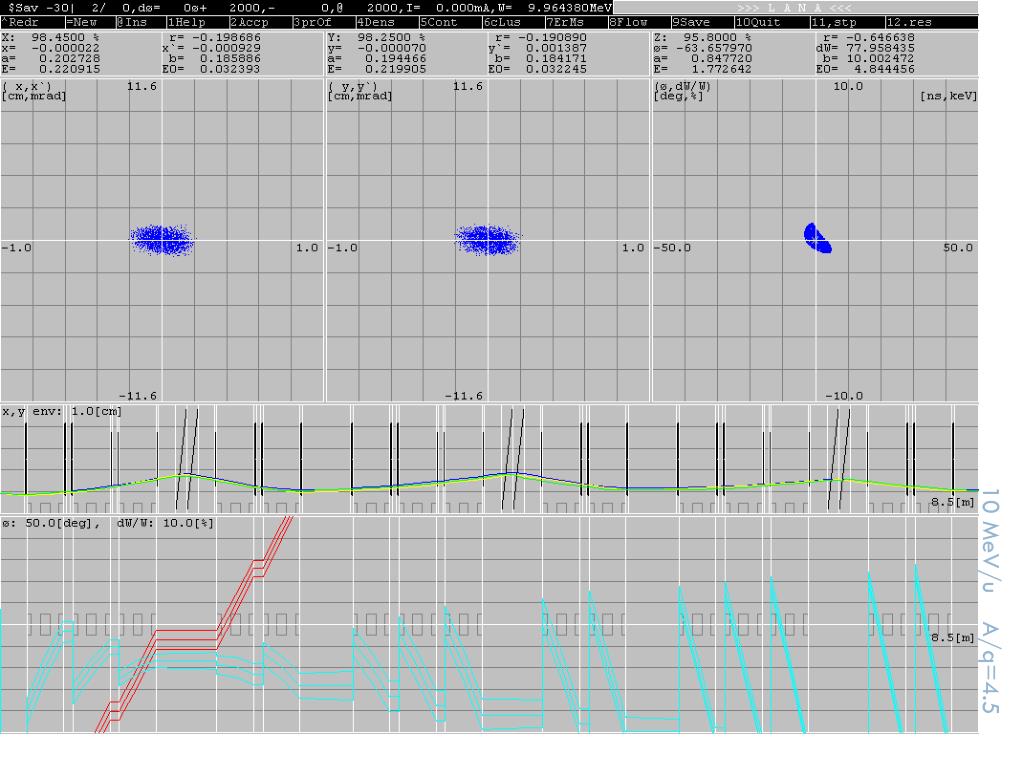Click the ø: 50.0[deg], dW/W: 10.0[%] label
This screenshot has height=768, width=1024.
click(108, 523)
